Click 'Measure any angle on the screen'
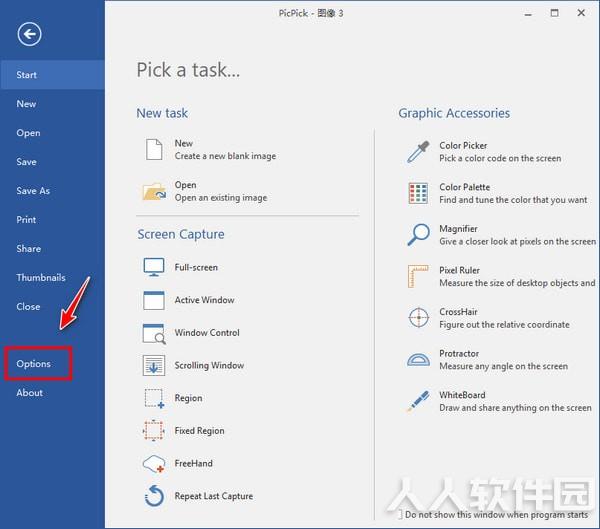The height and width of the screenshot is (529, 600). [x=504, y=366]
